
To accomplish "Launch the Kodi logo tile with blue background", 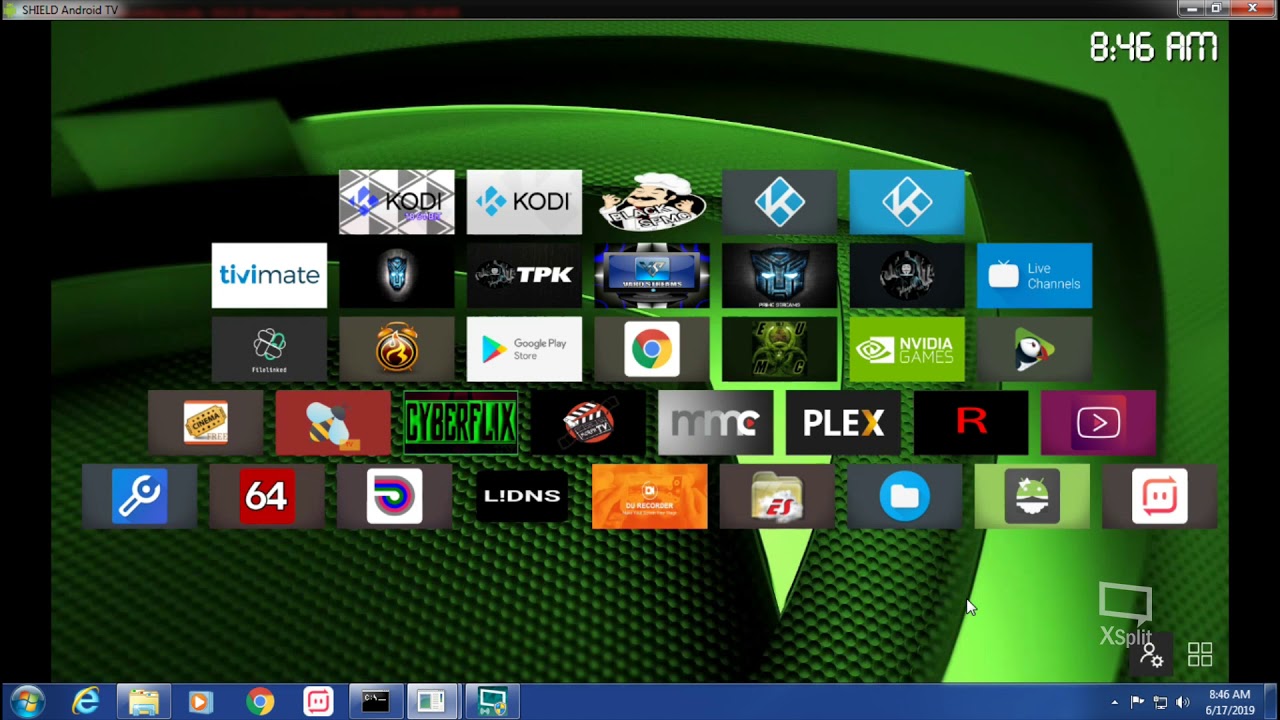I will point(907,202).
